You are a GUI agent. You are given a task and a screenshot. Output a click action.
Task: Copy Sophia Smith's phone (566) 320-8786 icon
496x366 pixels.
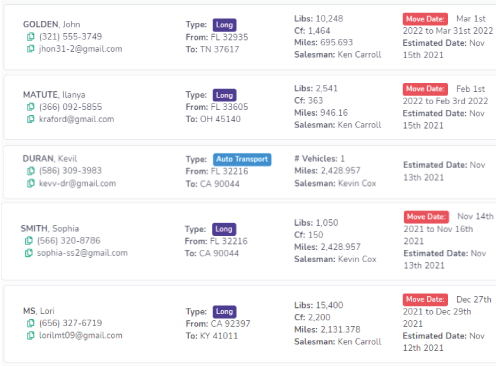[28, 241]
